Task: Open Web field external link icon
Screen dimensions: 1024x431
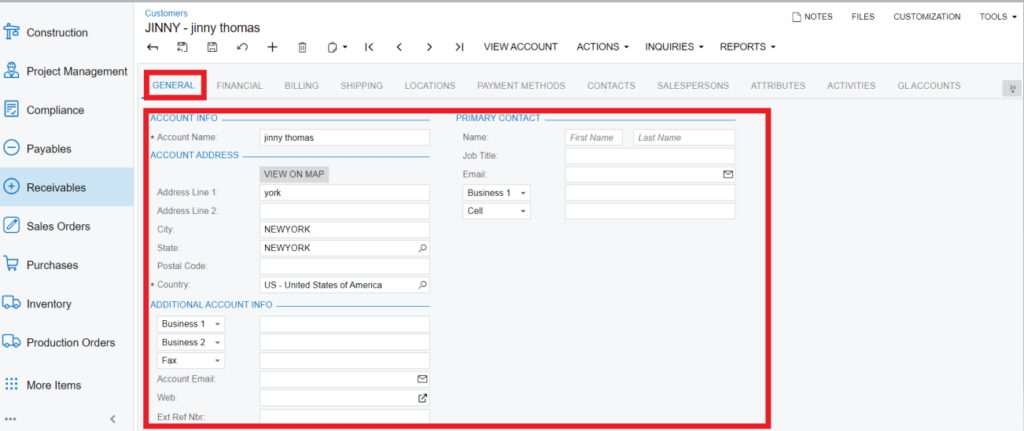Action: pyautogui.click(x=422, y=398)
